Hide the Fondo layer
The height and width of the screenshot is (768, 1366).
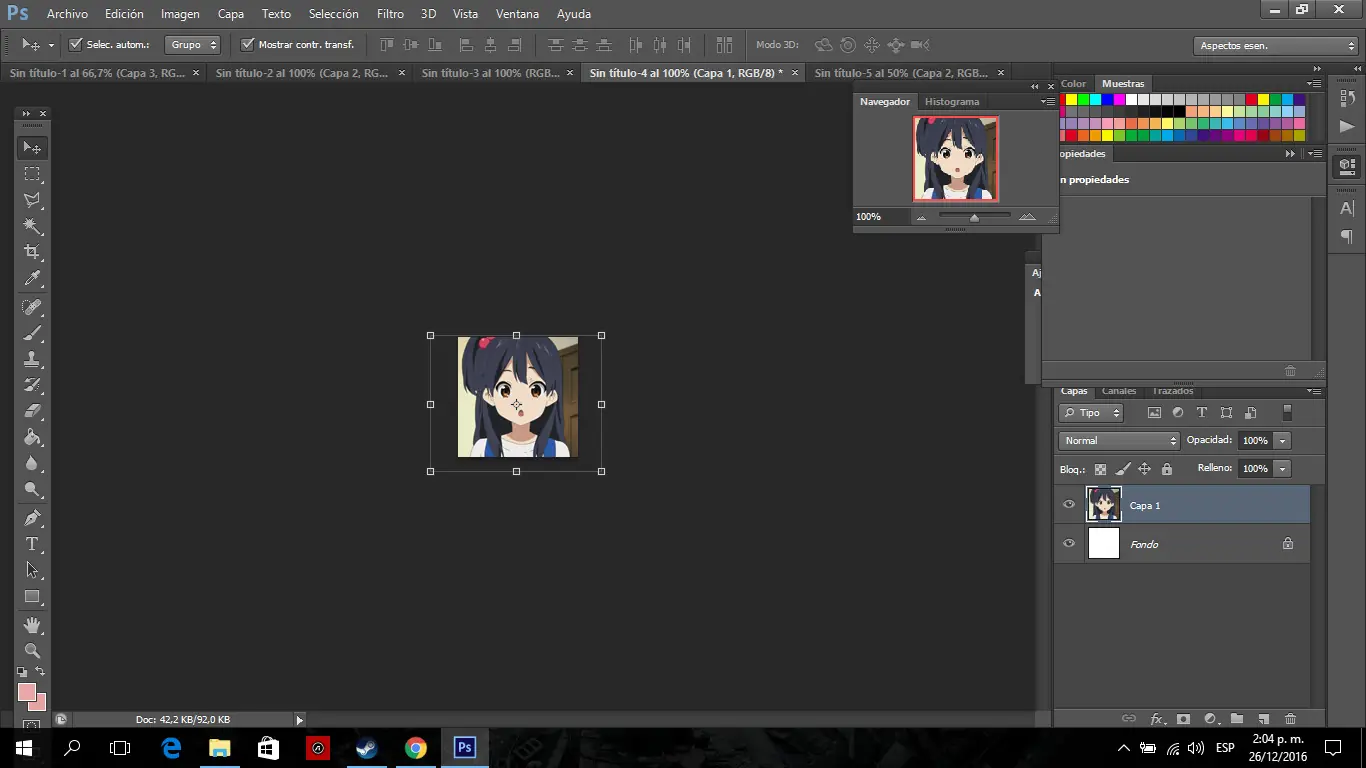click(1069, 544)
